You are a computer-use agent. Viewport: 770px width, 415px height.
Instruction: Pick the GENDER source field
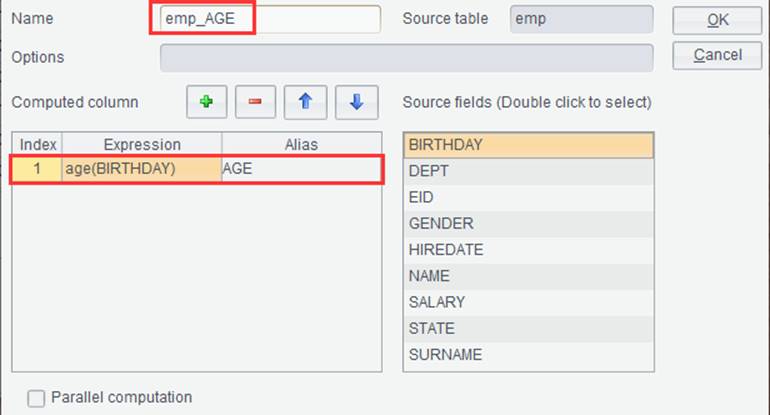point(529,224)
